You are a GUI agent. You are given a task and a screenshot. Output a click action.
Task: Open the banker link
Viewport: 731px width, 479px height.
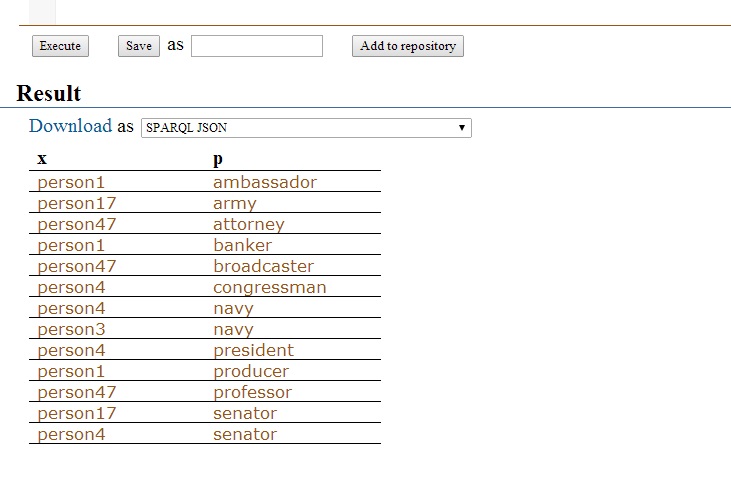(242, 245)
